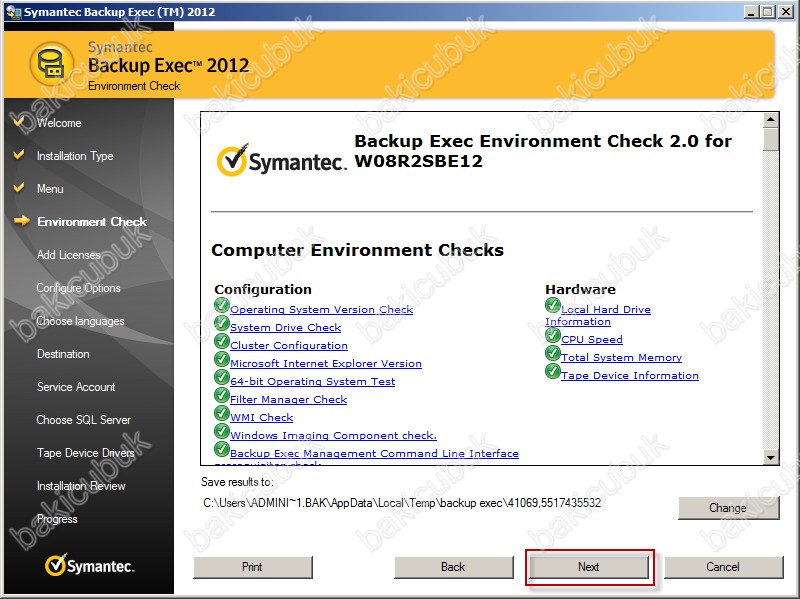Select the Welcome step in the sidebar
The width and height of the screenshot is (800, 599).
pyautogui.click(x=59, y=123)
